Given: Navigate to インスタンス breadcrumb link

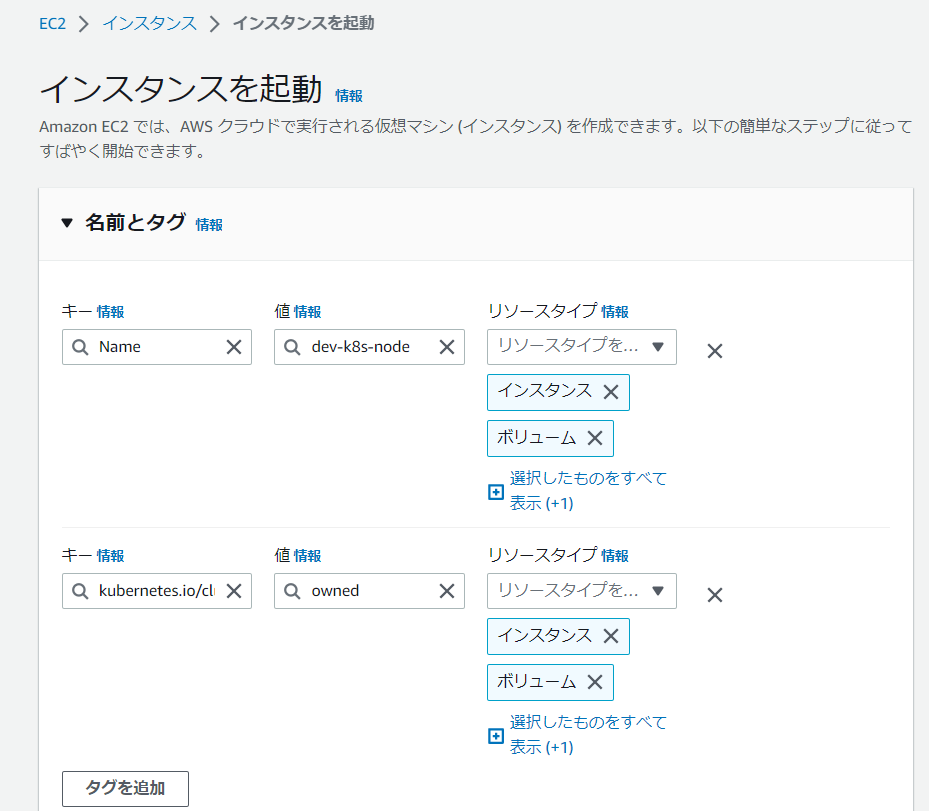Looking at the screenshot, I should point(149,23).
